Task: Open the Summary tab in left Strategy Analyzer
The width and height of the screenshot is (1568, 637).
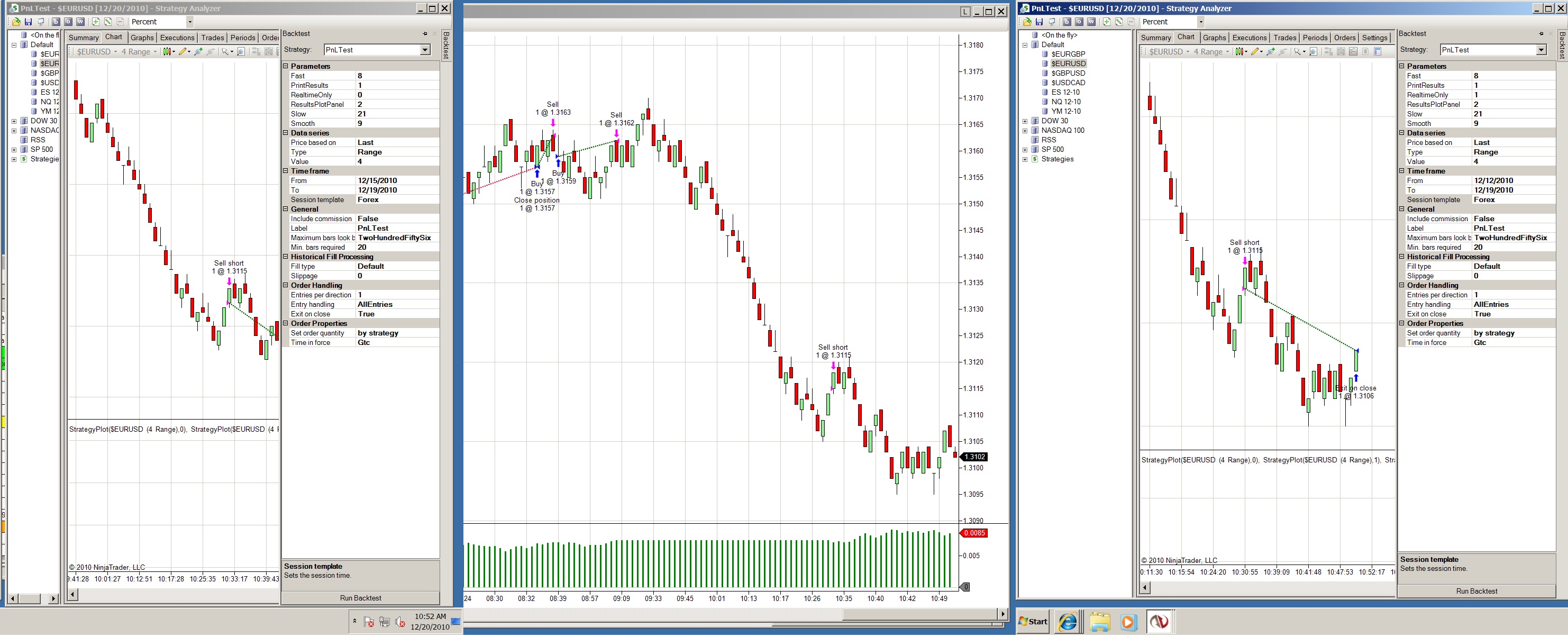Action: click(84, 38)
